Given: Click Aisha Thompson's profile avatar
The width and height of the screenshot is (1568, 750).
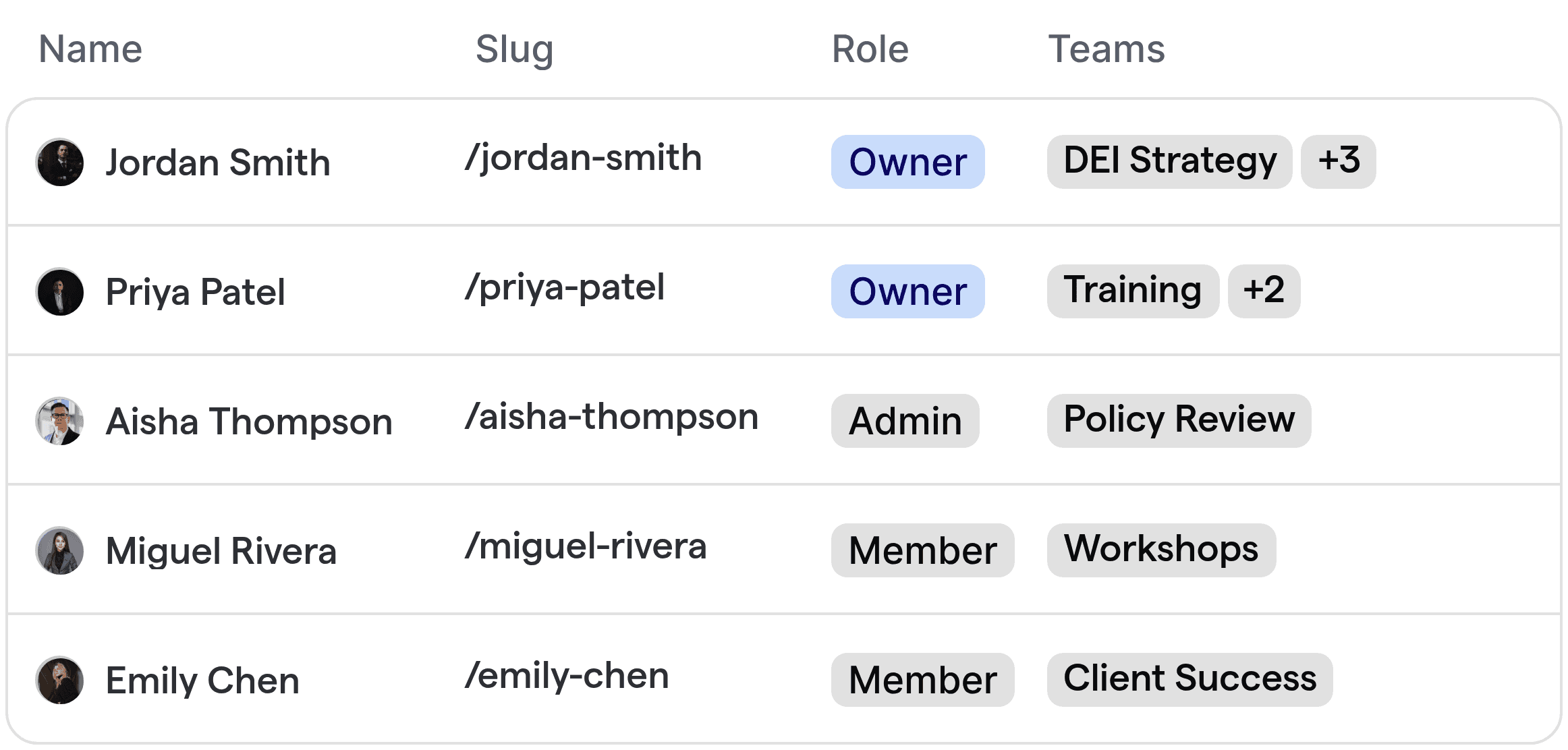Looking at the screenshot, I should point(59,421).
